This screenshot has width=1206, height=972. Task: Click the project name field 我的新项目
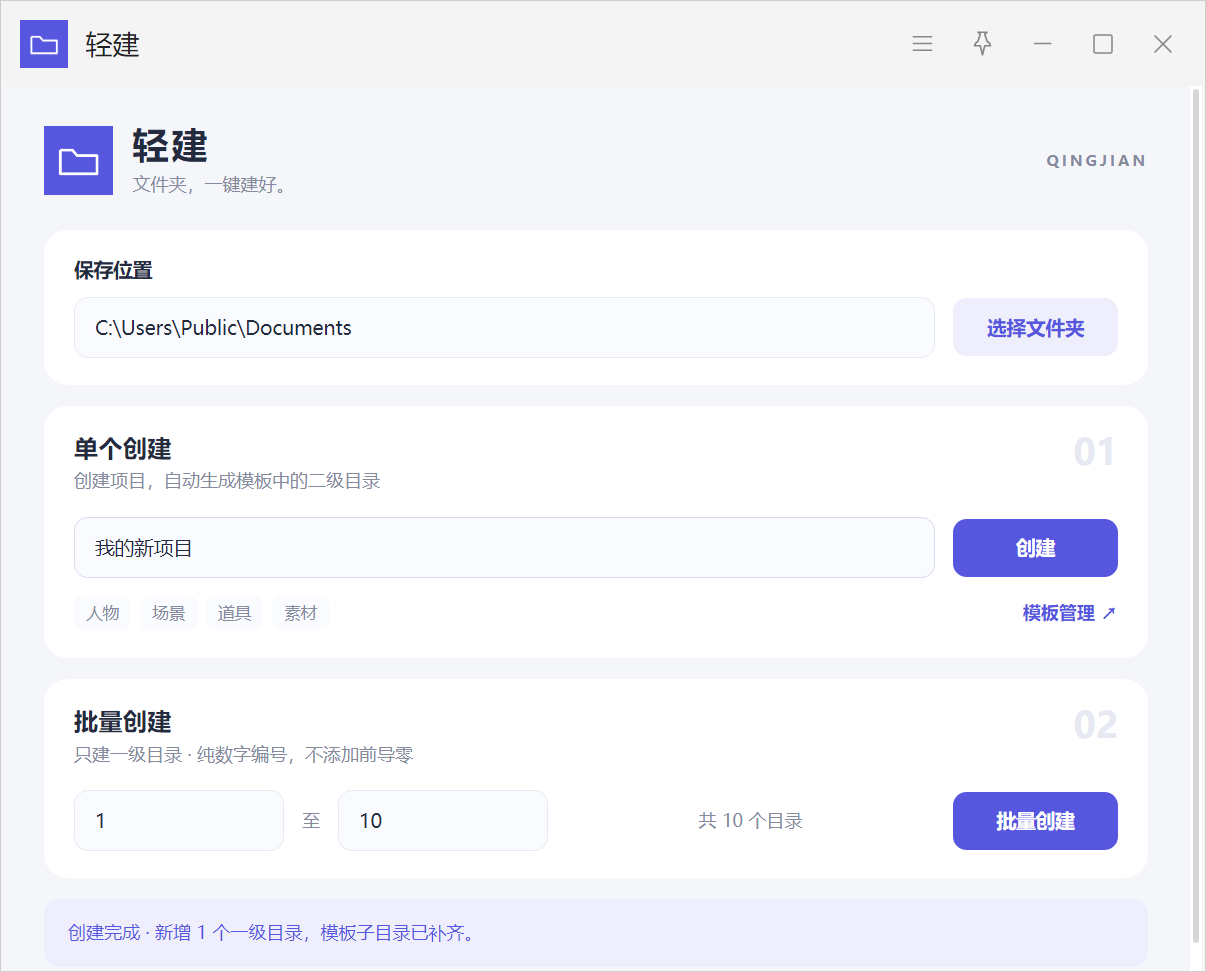click(x=504, y=548)
